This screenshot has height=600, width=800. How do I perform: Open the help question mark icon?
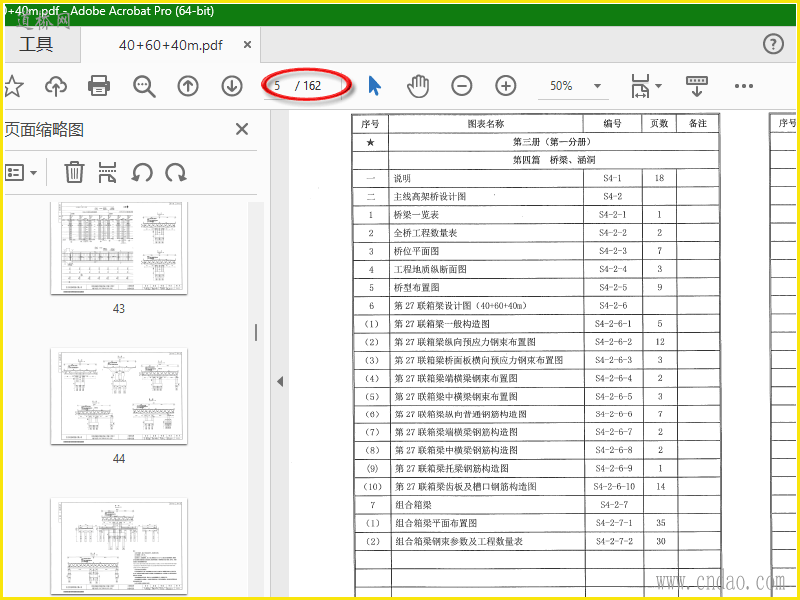point(773,44)
